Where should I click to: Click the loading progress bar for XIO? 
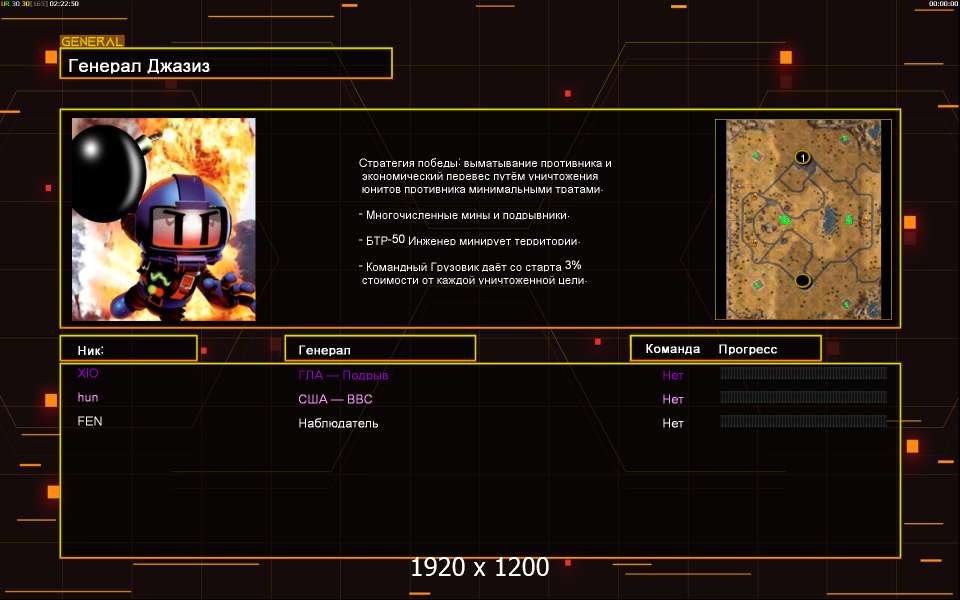[x=803, y=373]
